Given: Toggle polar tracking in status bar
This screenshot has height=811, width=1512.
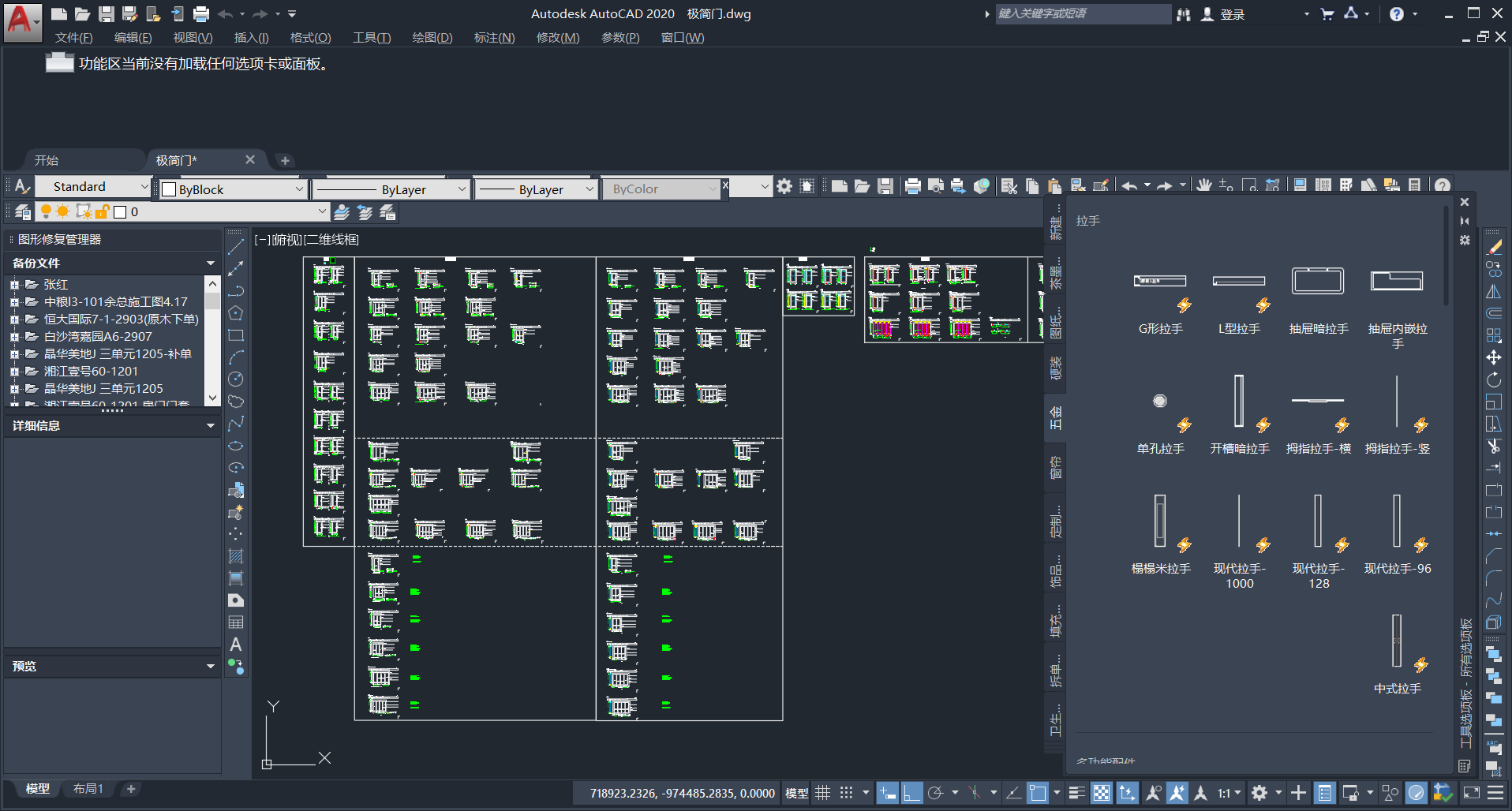Looking at the screenshot, I should point(935,793).
